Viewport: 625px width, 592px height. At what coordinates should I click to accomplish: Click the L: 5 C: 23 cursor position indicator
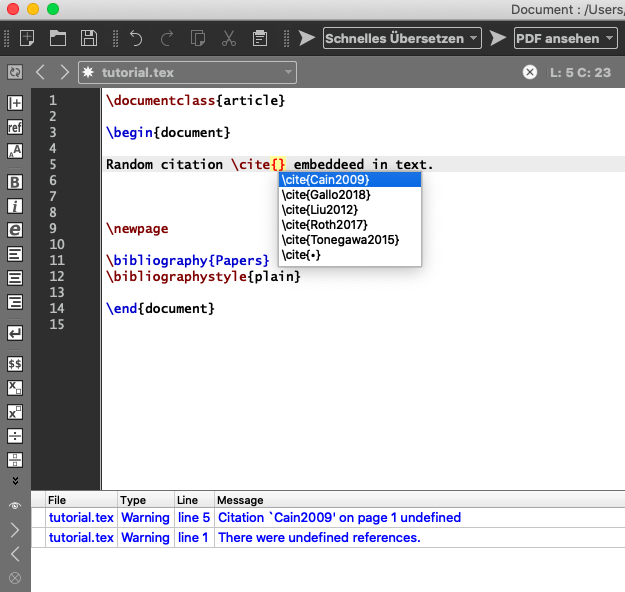pyautogui.click(x=580, y=73)
